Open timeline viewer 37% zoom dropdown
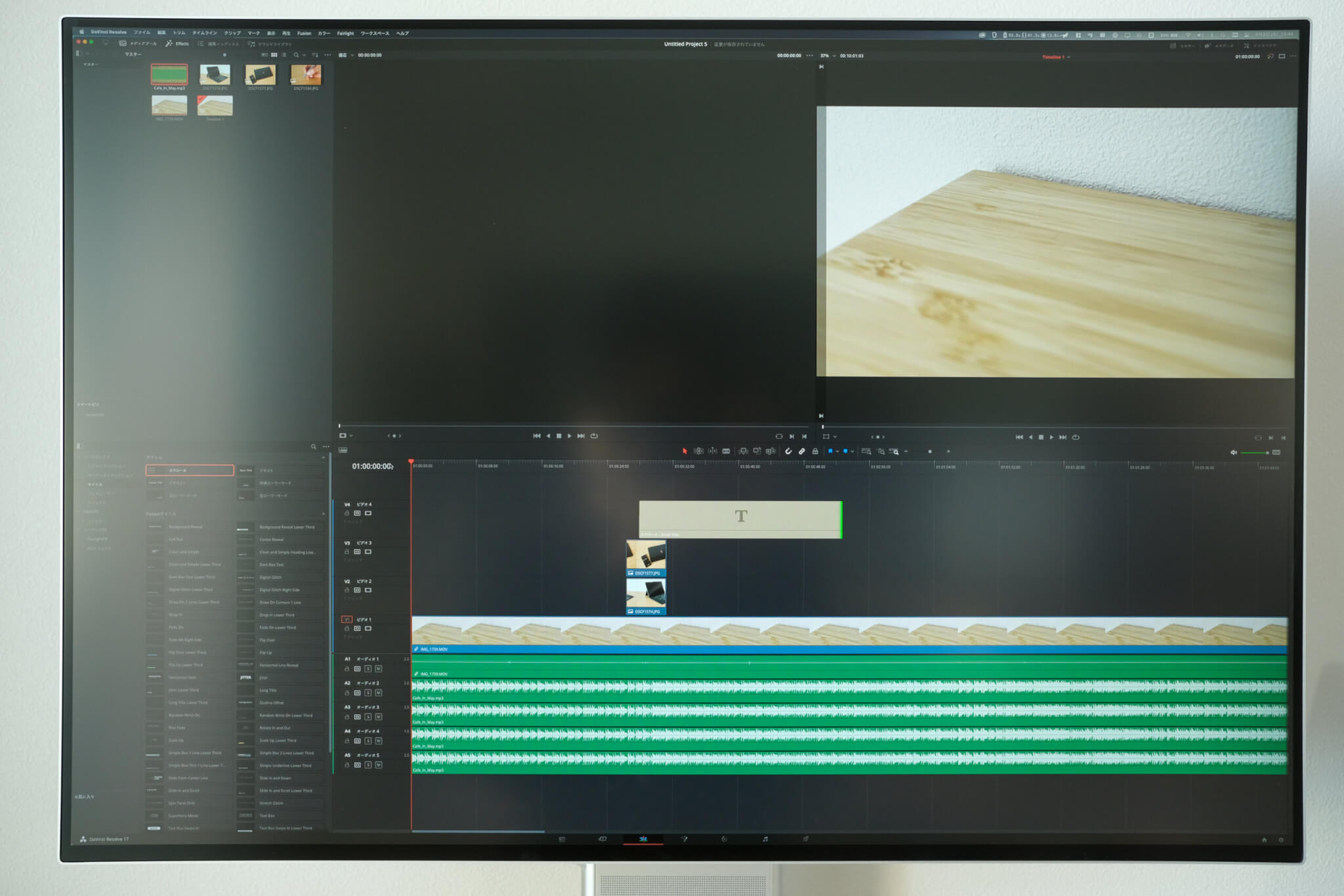The image size is (1344, 896). click(x=828, y=56)
